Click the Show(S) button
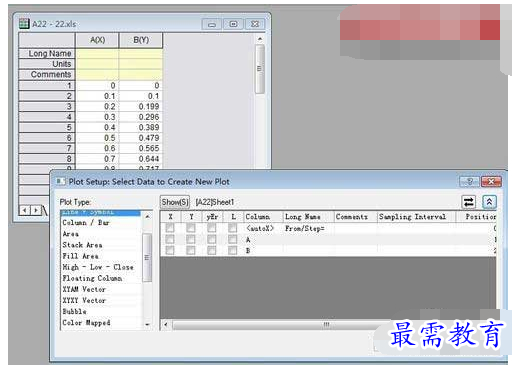 click(x=175, y=202)
